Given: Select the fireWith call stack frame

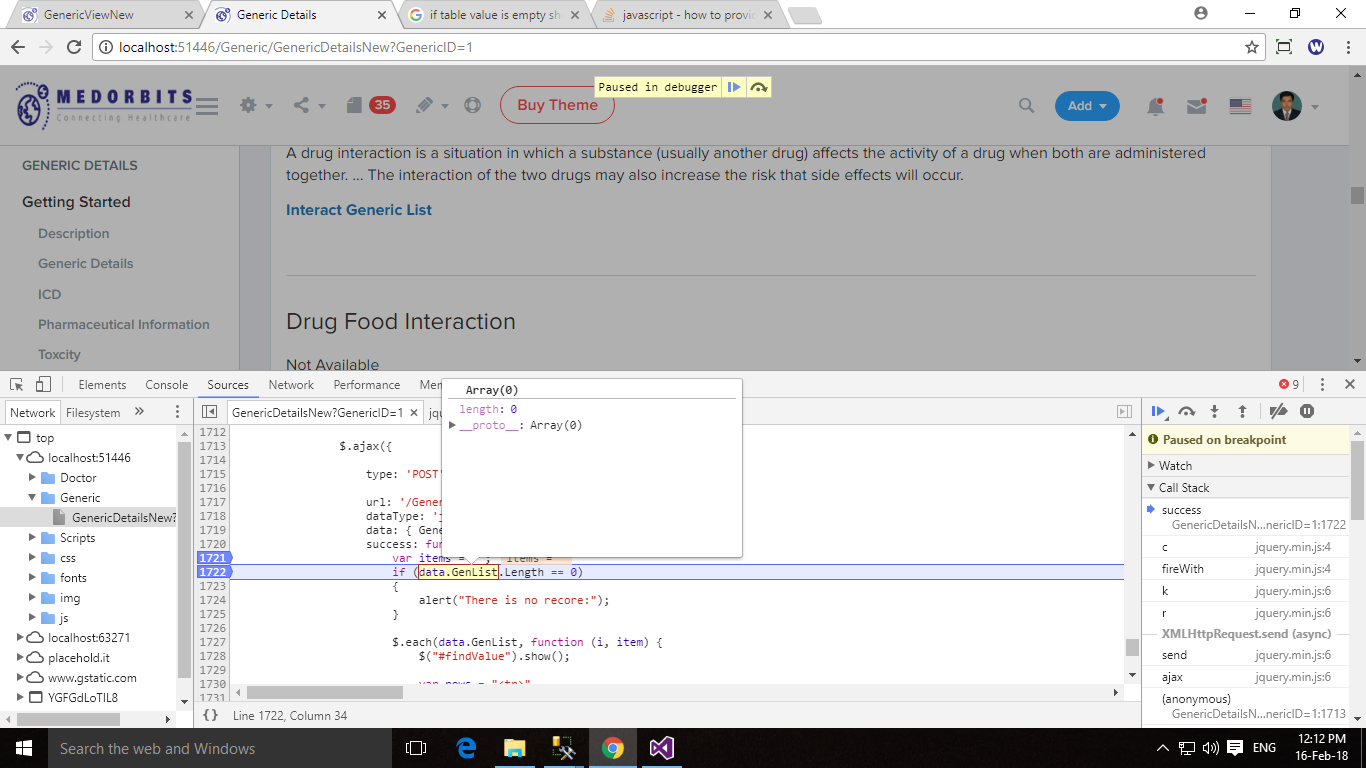Looking at the screenshot, I should (x=1245, y=569).
